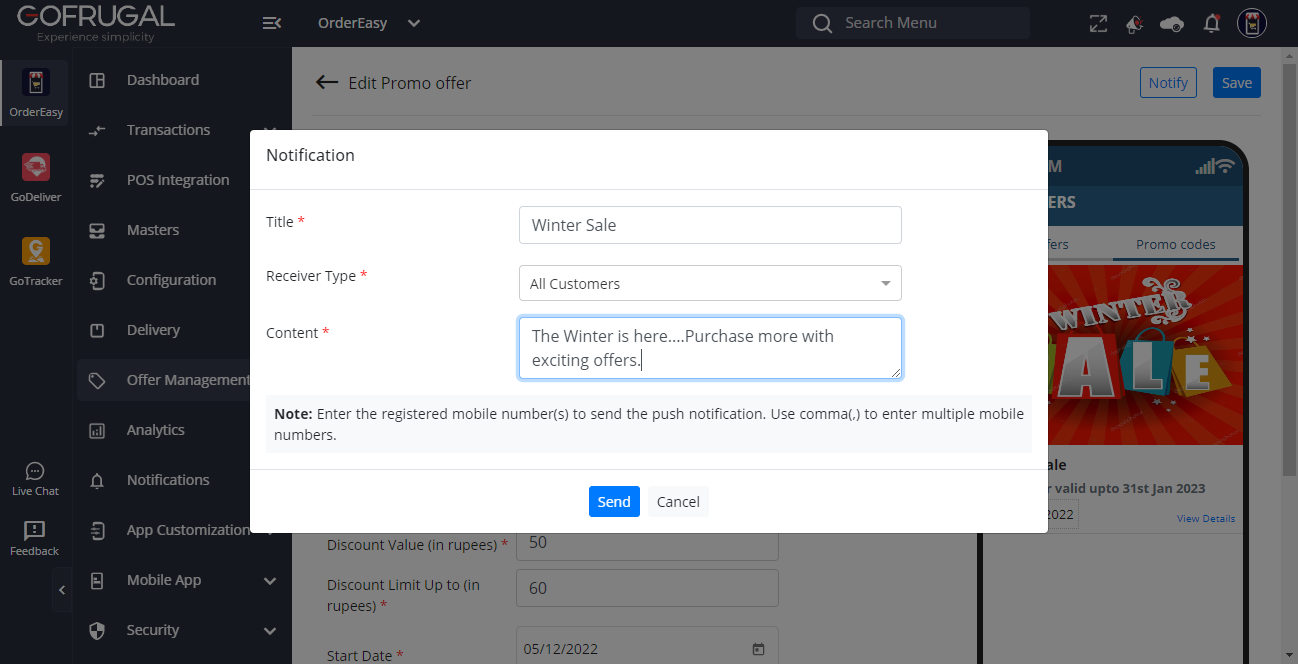Collapse the sidebar hamburger menu icon
The width and height of the screenshot is (1298, 664).
coord(271,23)
